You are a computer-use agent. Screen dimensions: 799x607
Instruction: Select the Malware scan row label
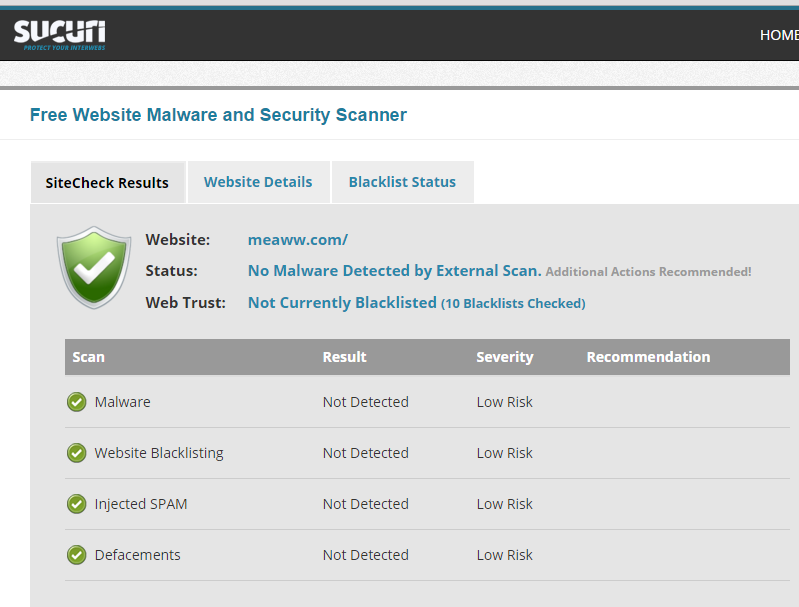point(123,402)
